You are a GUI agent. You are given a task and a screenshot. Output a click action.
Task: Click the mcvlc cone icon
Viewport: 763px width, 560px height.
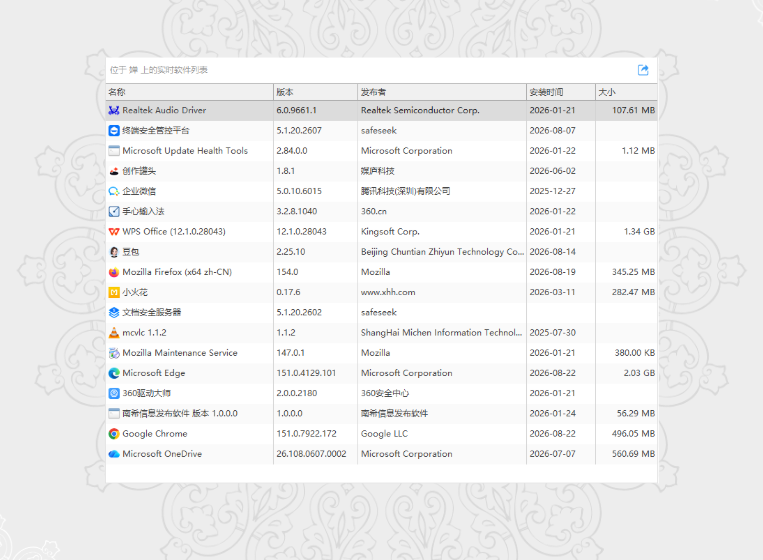click(114, 333)
